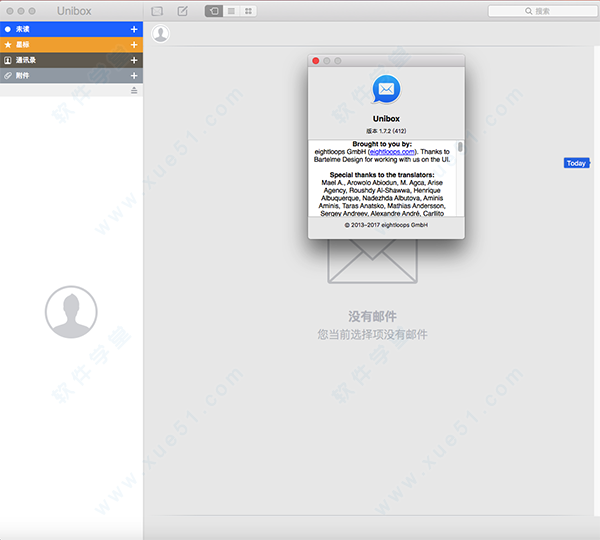The image size is (600, 540).
Task: Select the 未读 unread sidebar row
Action: pyautogui.click(x=71, y=29)
